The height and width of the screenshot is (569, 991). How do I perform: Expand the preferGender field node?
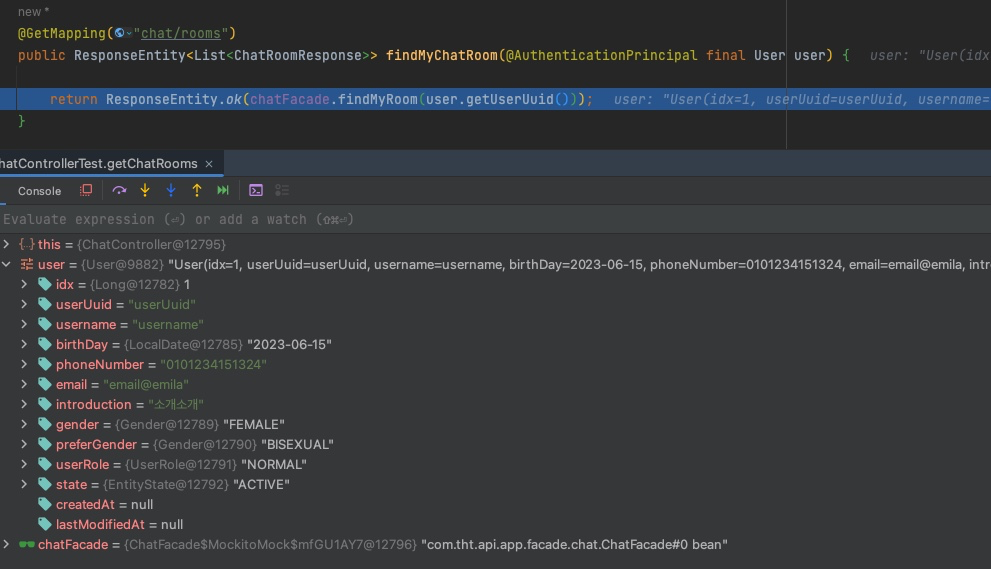pos(24,444)
